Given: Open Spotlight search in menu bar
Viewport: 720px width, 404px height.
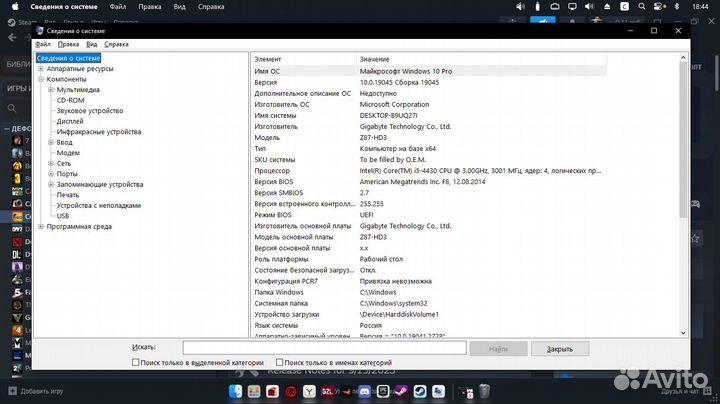Looking at the screenshot, I should [642, 6].
